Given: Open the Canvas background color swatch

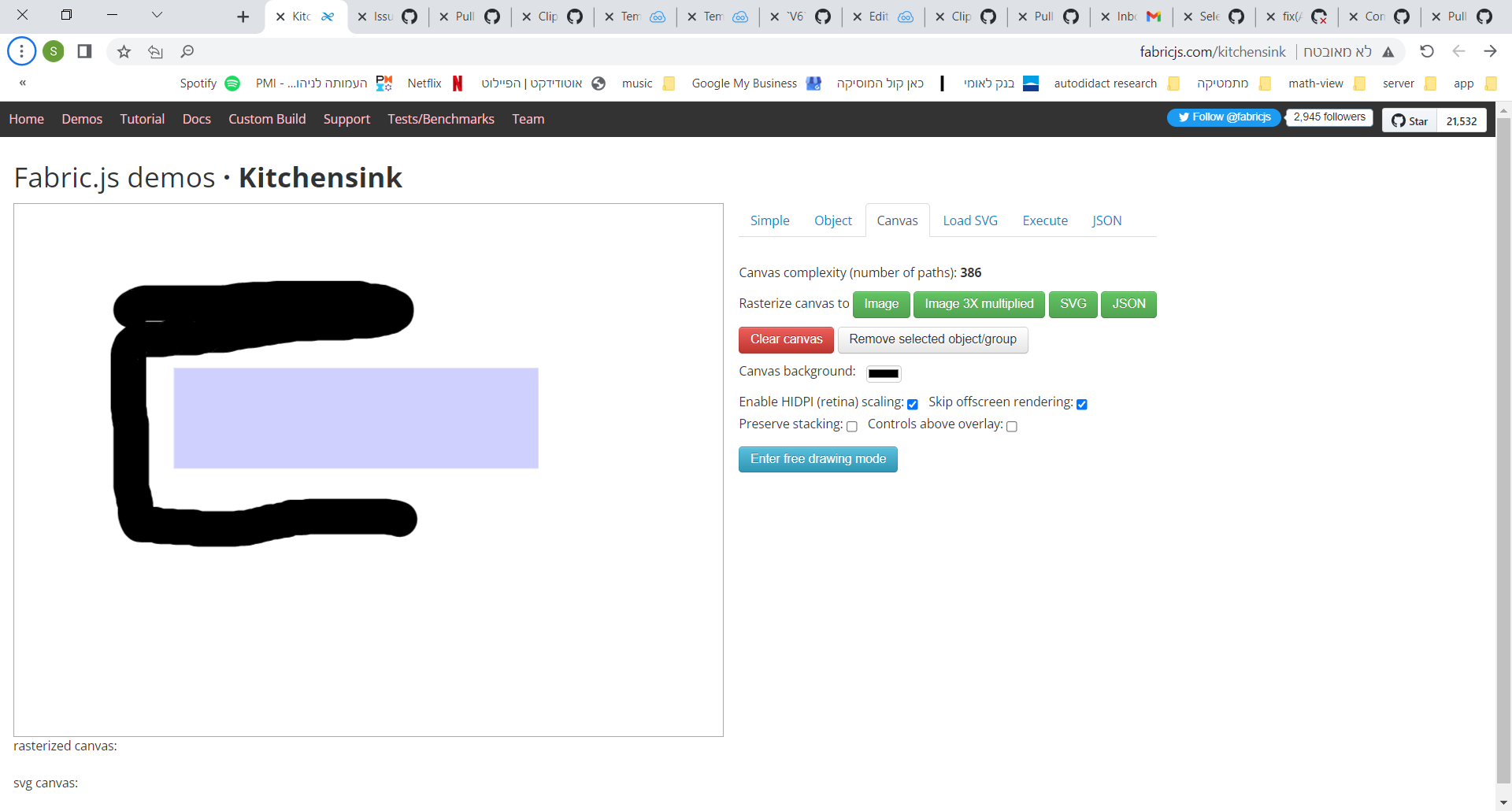Looking at the screenshot, I should 884,373.
